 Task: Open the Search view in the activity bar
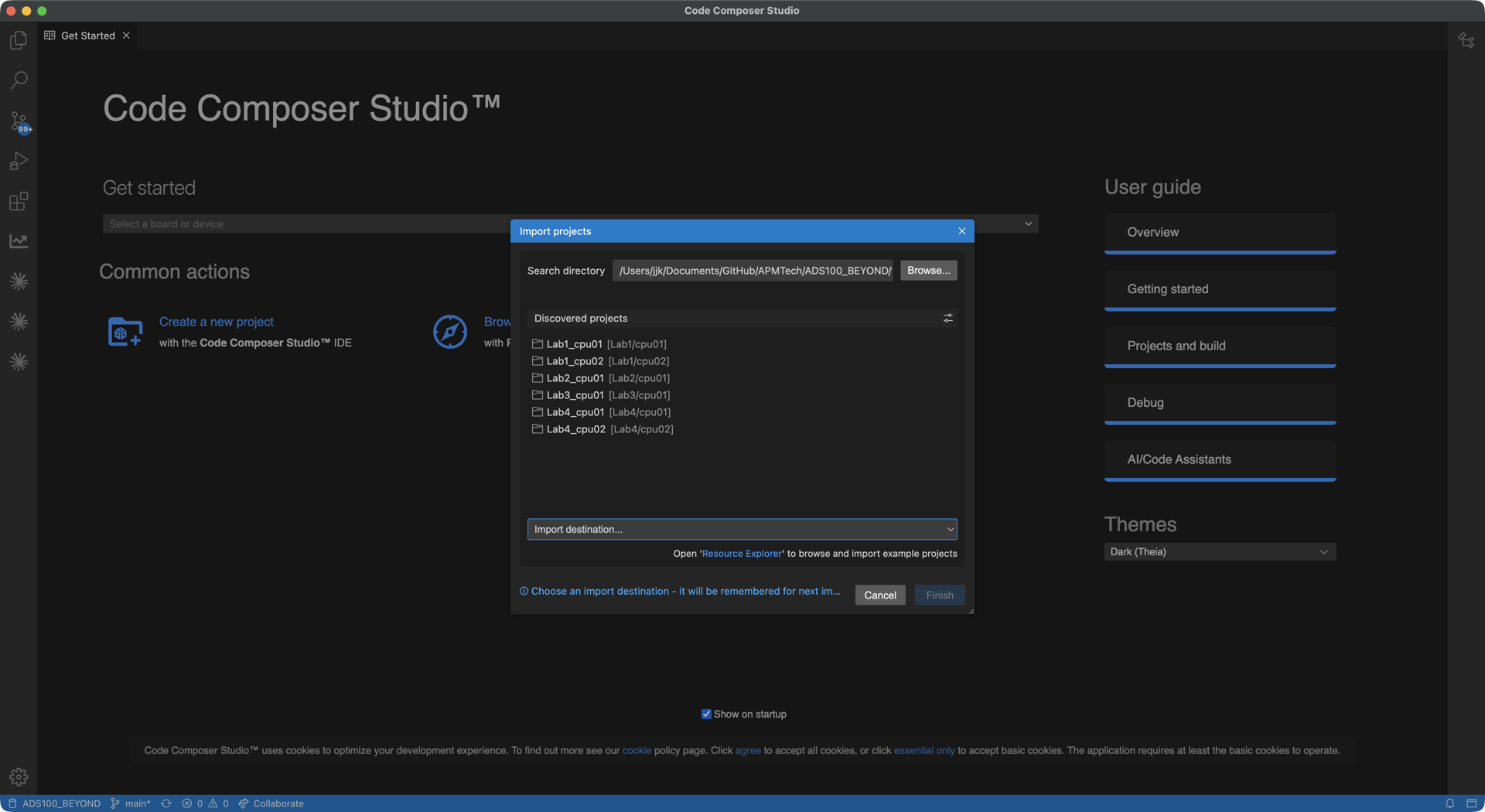19,80
